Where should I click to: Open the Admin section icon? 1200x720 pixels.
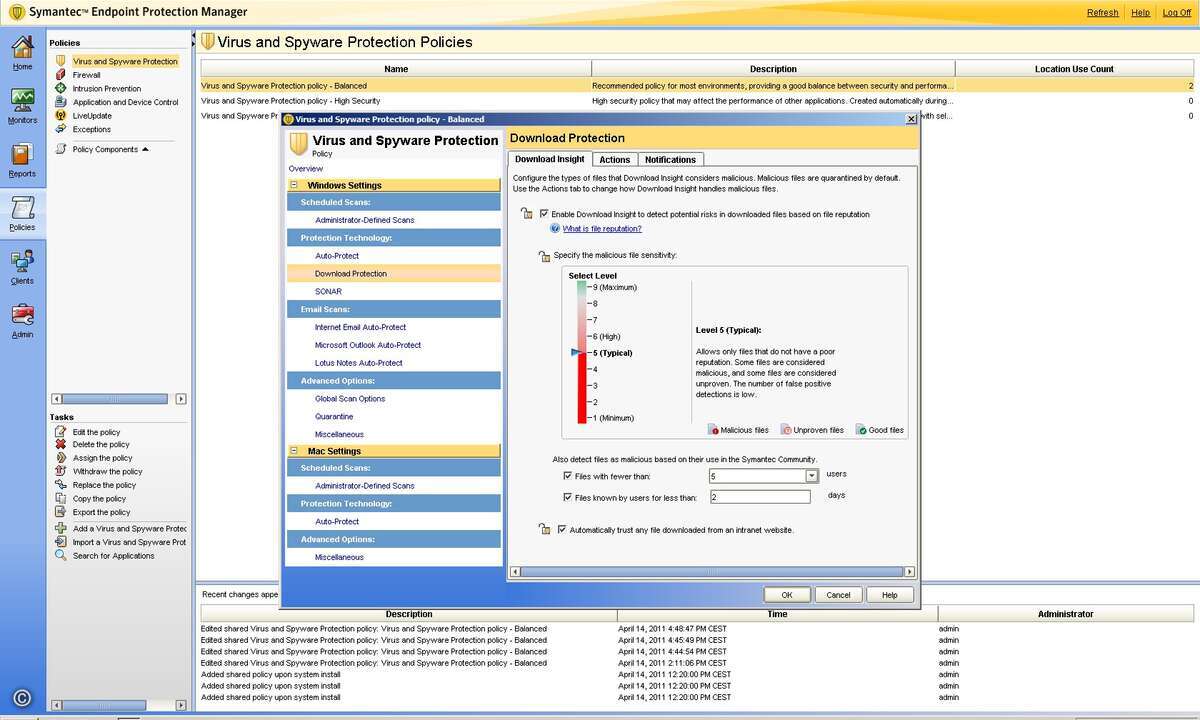[22, 320]
